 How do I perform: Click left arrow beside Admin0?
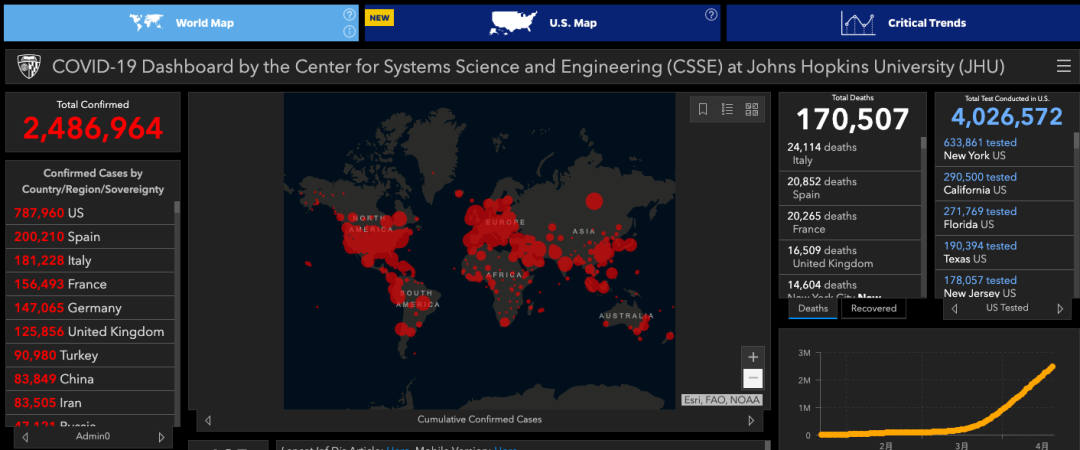point(25,437)
